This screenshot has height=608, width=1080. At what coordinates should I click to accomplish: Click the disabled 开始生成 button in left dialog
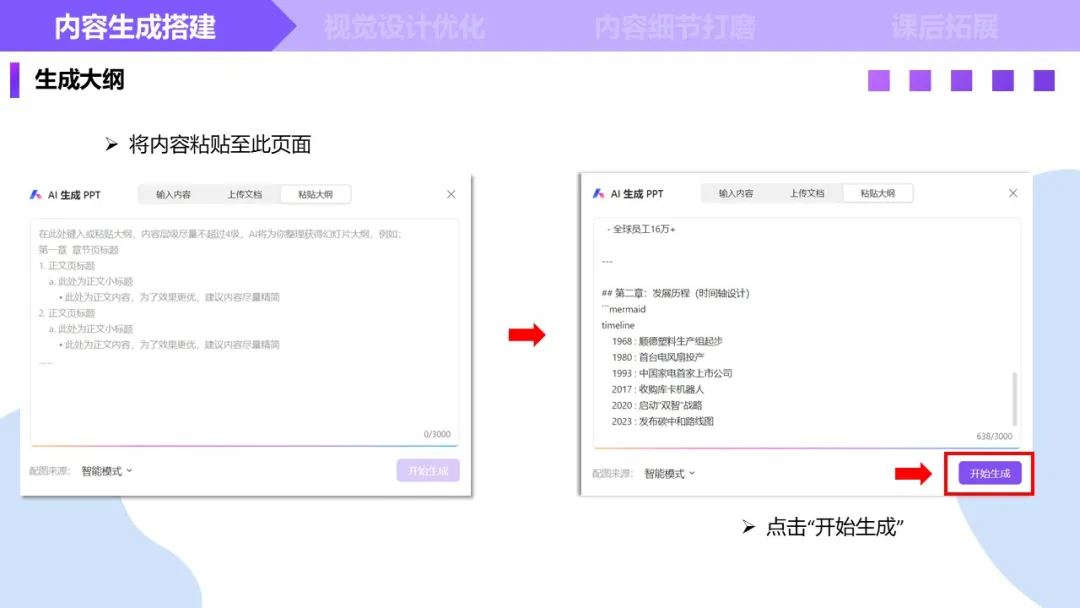point(428,471)
